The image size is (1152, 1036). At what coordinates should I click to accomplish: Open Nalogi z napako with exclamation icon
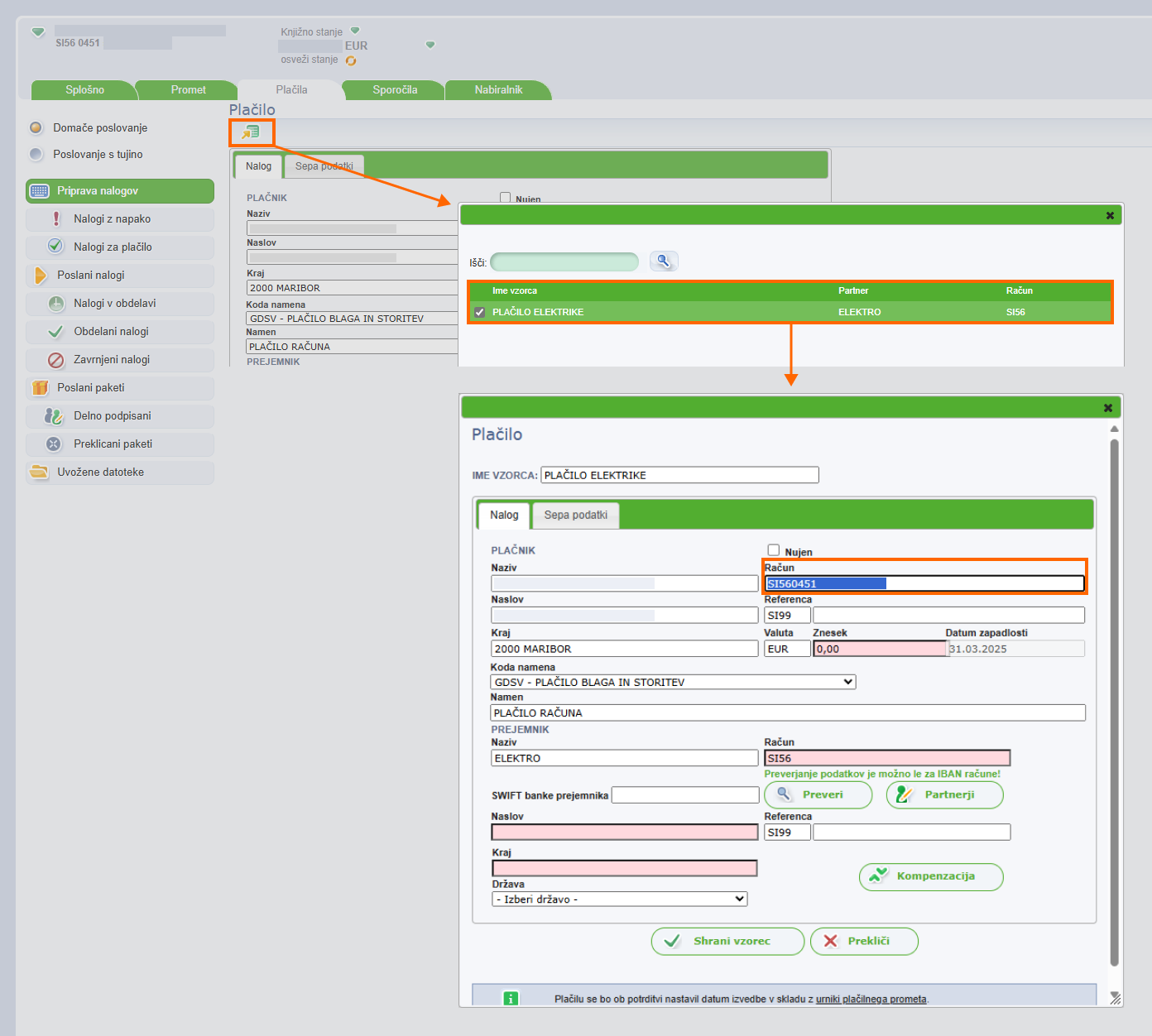(56, 219)
